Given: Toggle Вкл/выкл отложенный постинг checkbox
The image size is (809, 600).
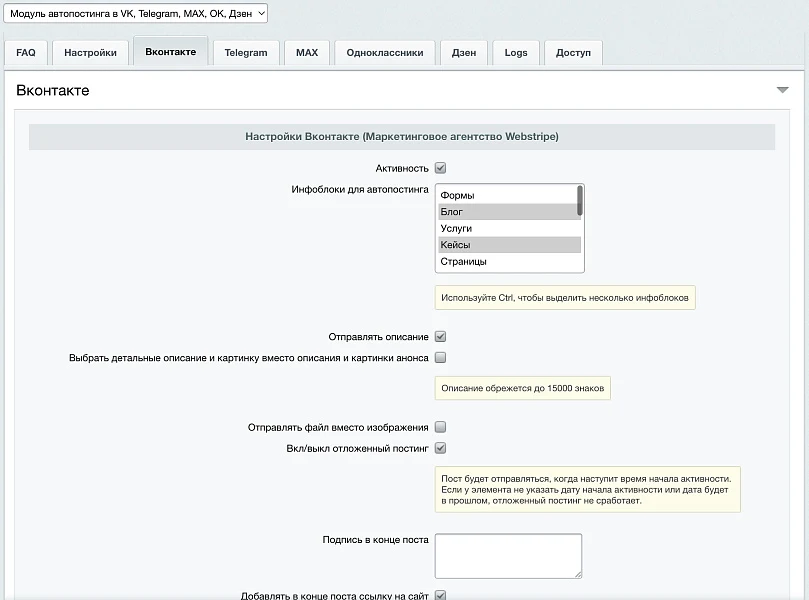Looking at the screenshot, I should click(441, 448).
